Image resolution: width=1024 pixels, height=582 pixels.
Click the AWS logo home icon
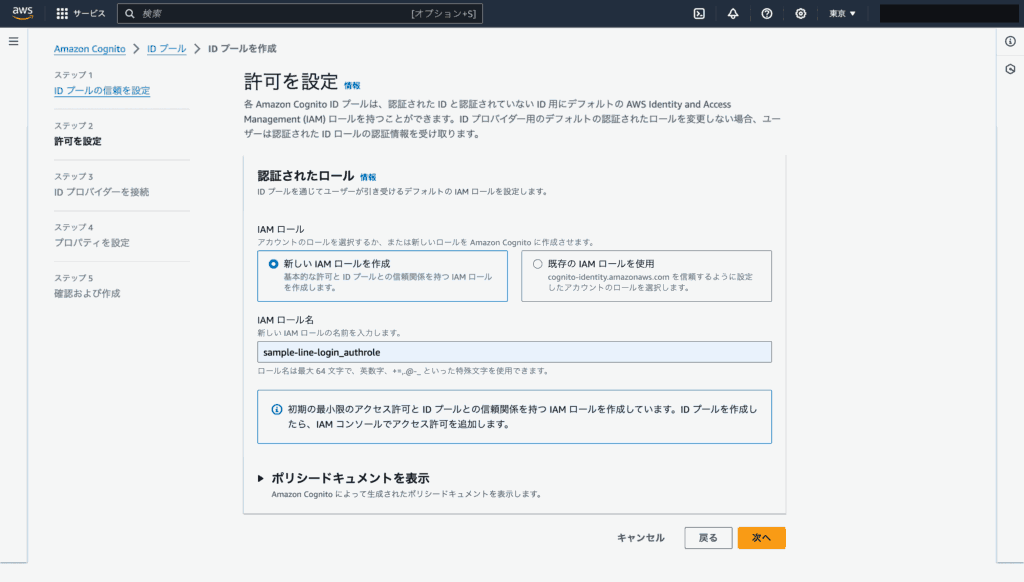click(x=23, y=13)
